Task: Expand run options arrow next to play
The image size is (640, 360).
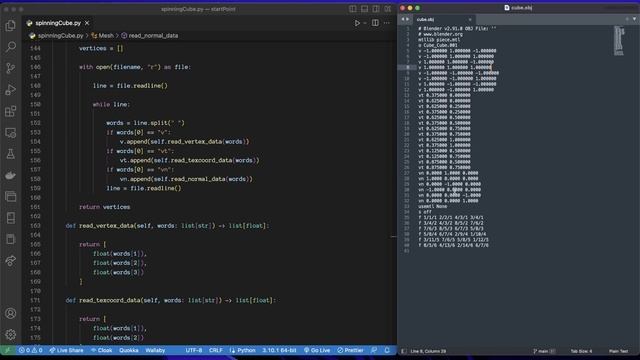Action: (x=365, y=23)
